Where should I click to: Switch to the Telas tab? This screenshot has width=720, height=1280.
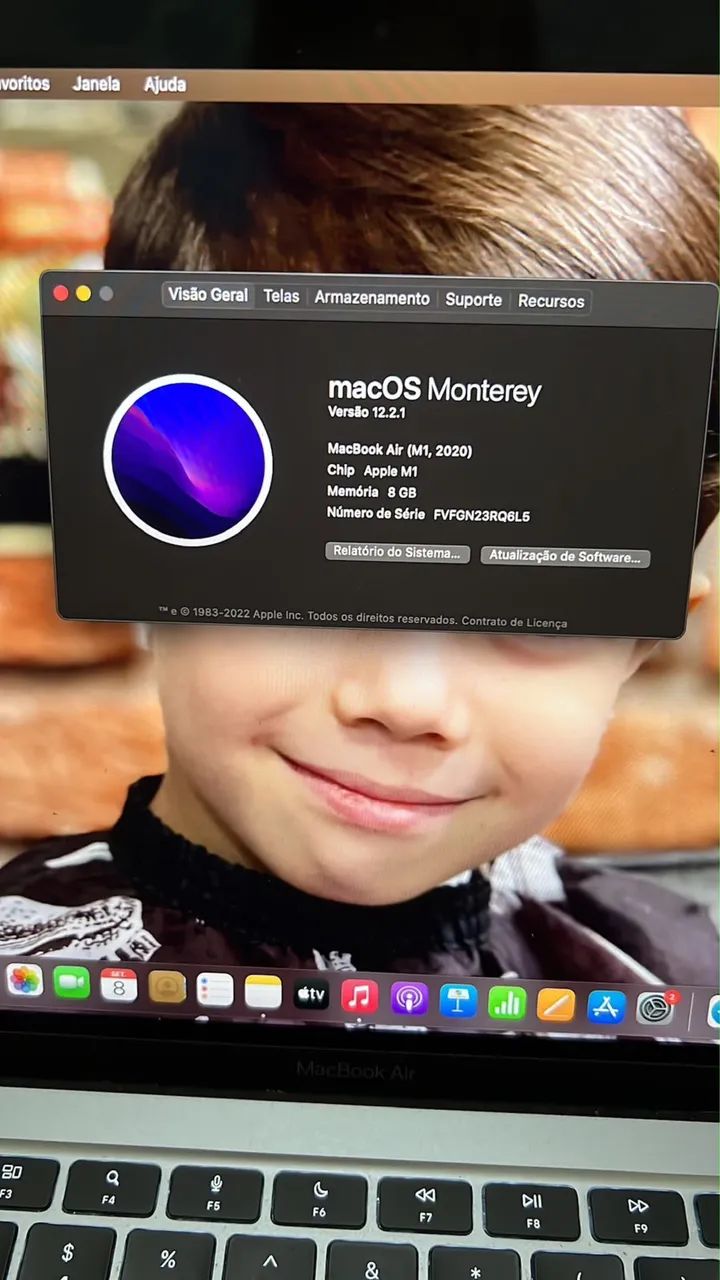[281, 296]
